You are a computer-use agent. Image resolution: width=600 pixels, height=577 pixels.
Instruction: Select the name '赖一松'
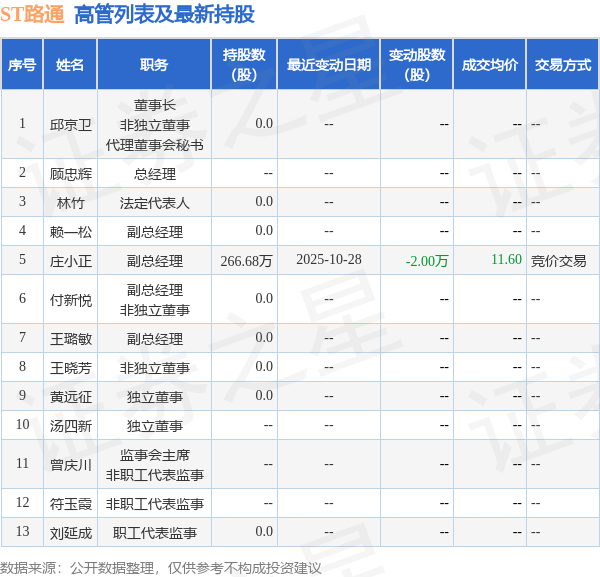(x=71, y=232)
